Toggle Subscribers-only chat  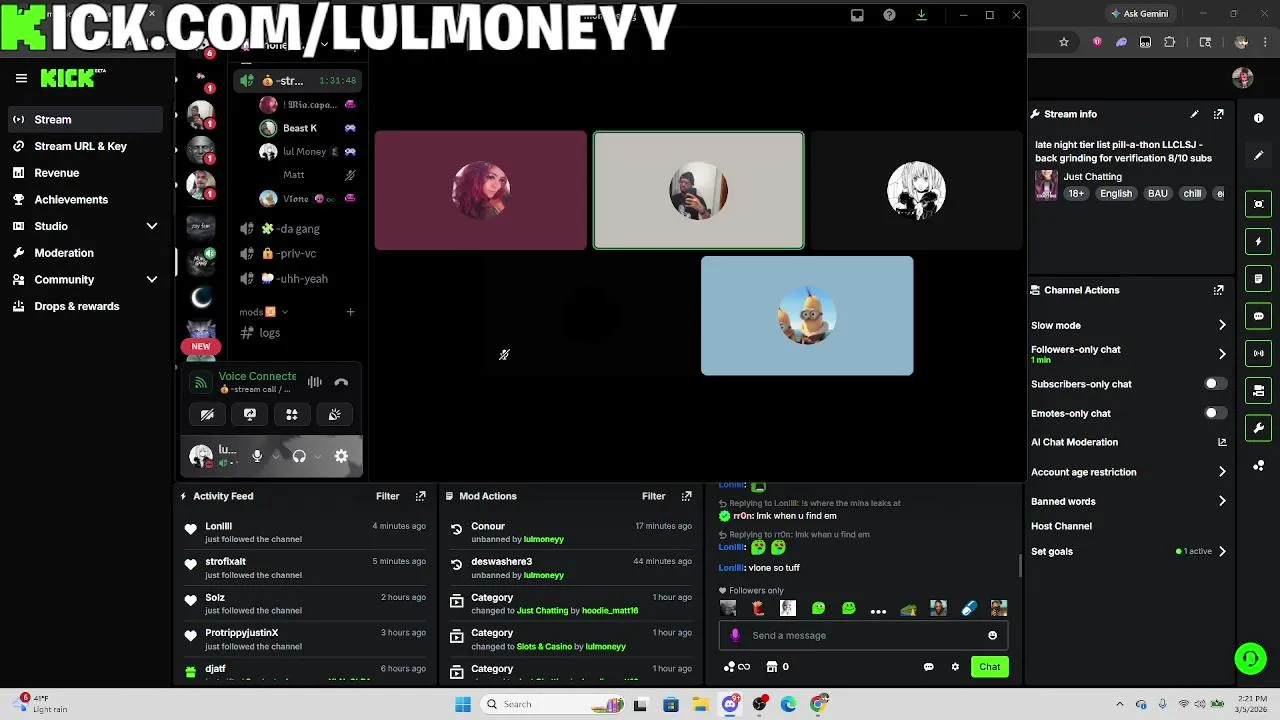coord(1214,384)
